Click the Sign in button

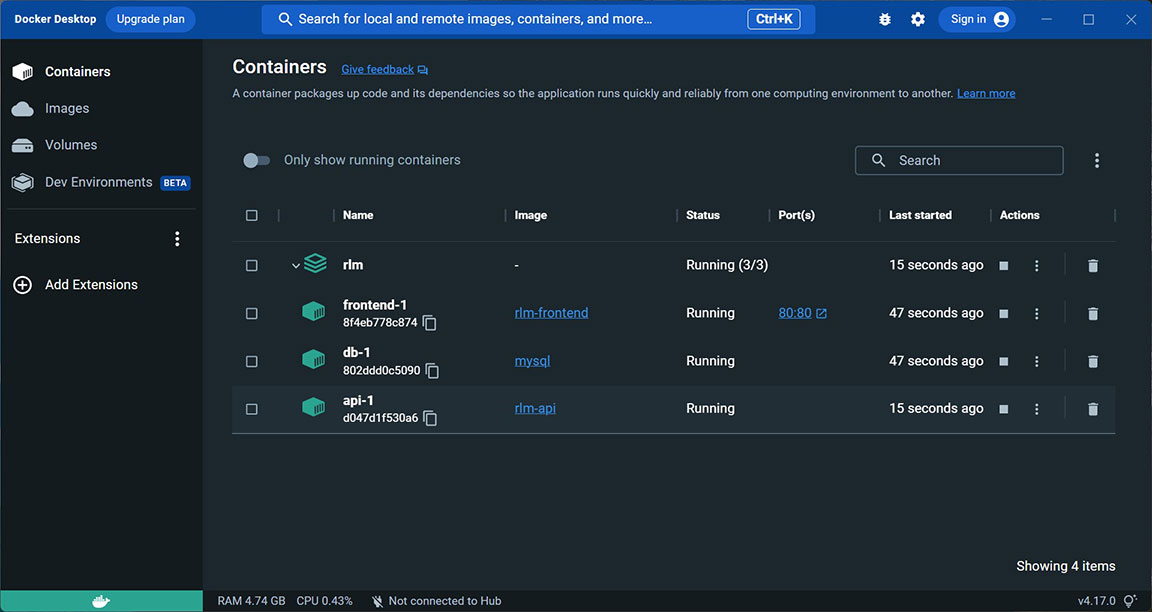pos(977,19)
